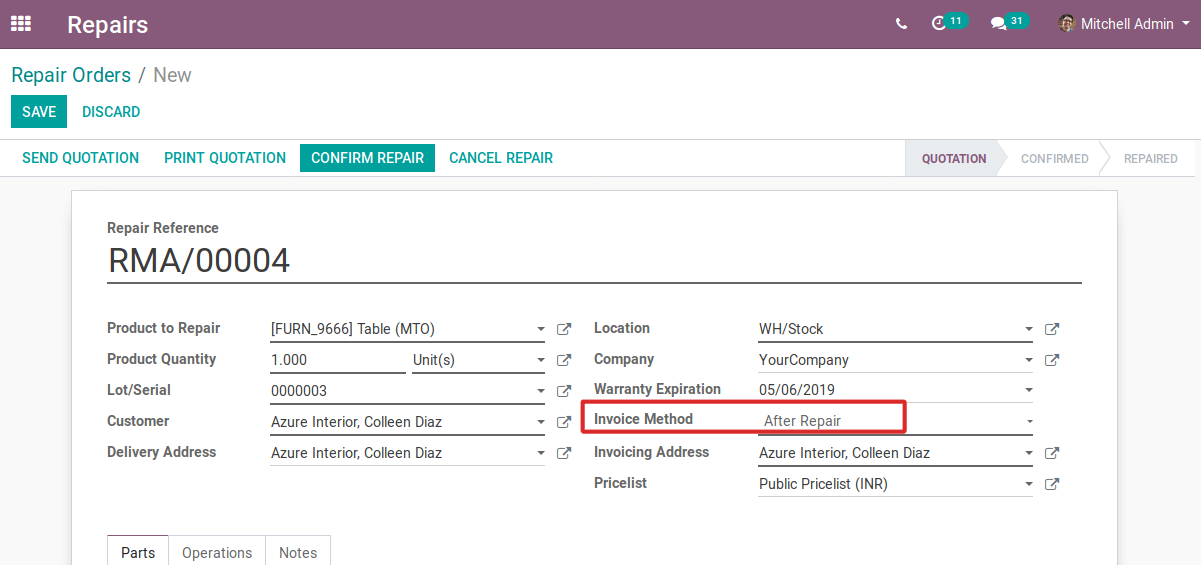The height and width of the screenshot is (565, 1201).
Task: Switch to the Notes tab
Action: coord(298,552)
